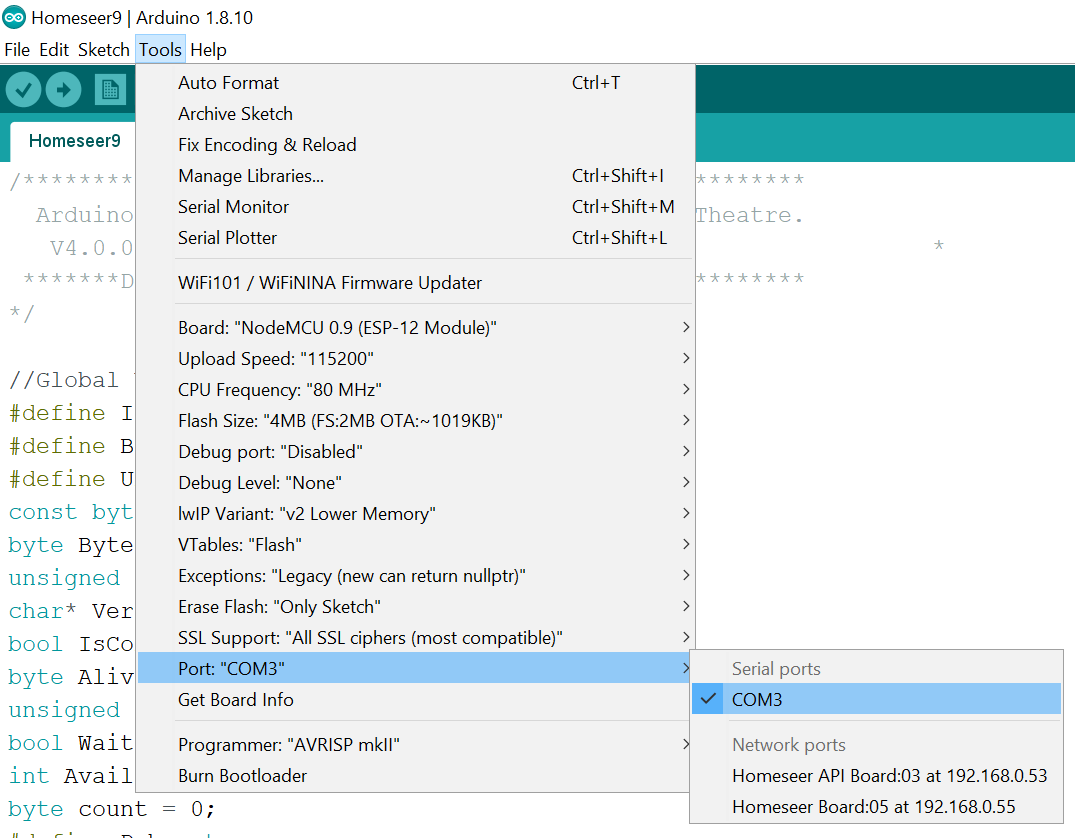This screenshot has height=838, width=1075.
Task: Click the Arduino logo in title bar
Action: [14, 17]
